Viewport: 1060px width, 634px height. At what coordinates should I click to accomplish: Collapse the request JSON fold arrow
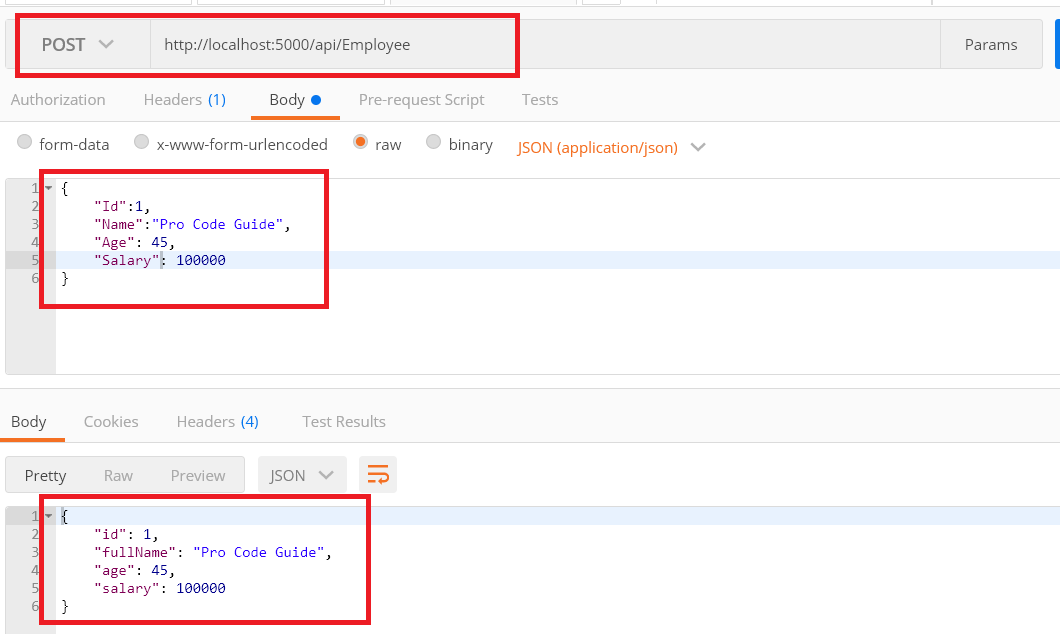coord(48,188)
